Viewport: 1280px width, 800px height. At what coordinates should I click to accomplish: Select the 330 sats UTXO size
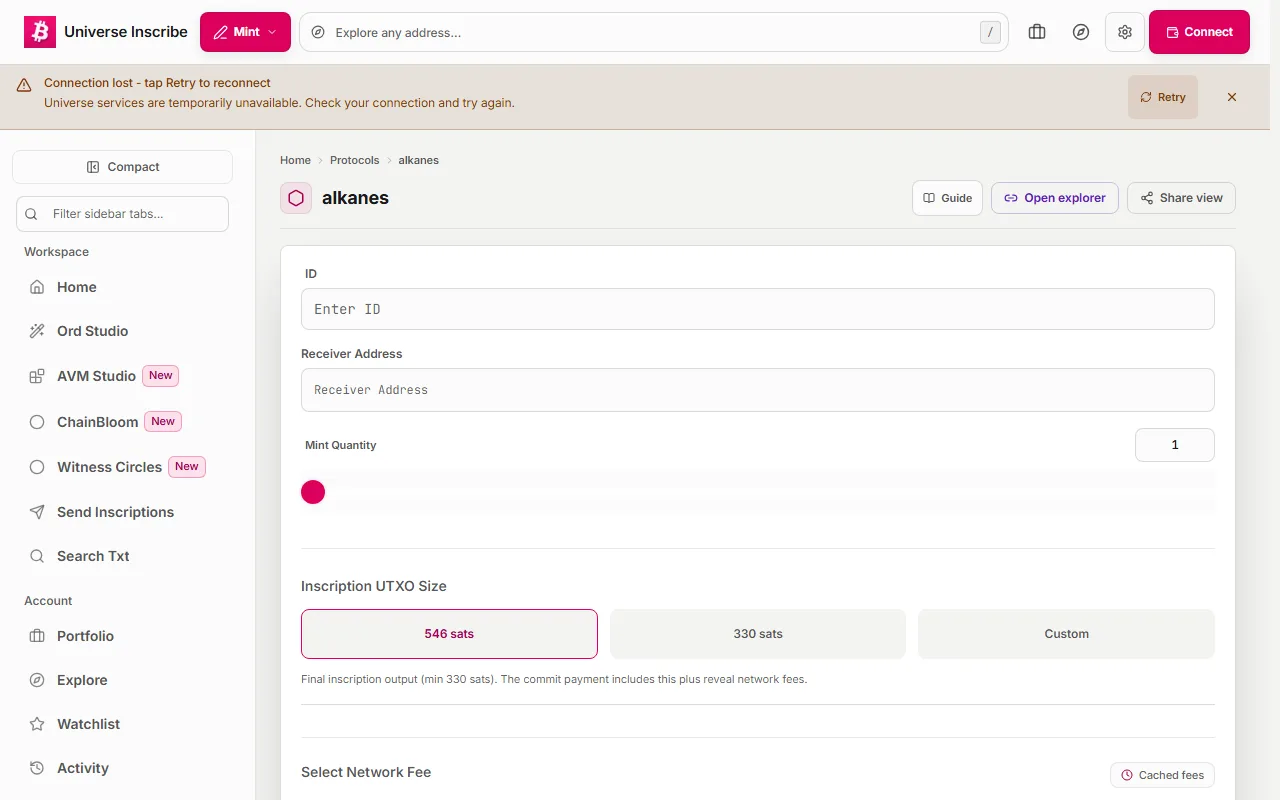click(758, 634)
